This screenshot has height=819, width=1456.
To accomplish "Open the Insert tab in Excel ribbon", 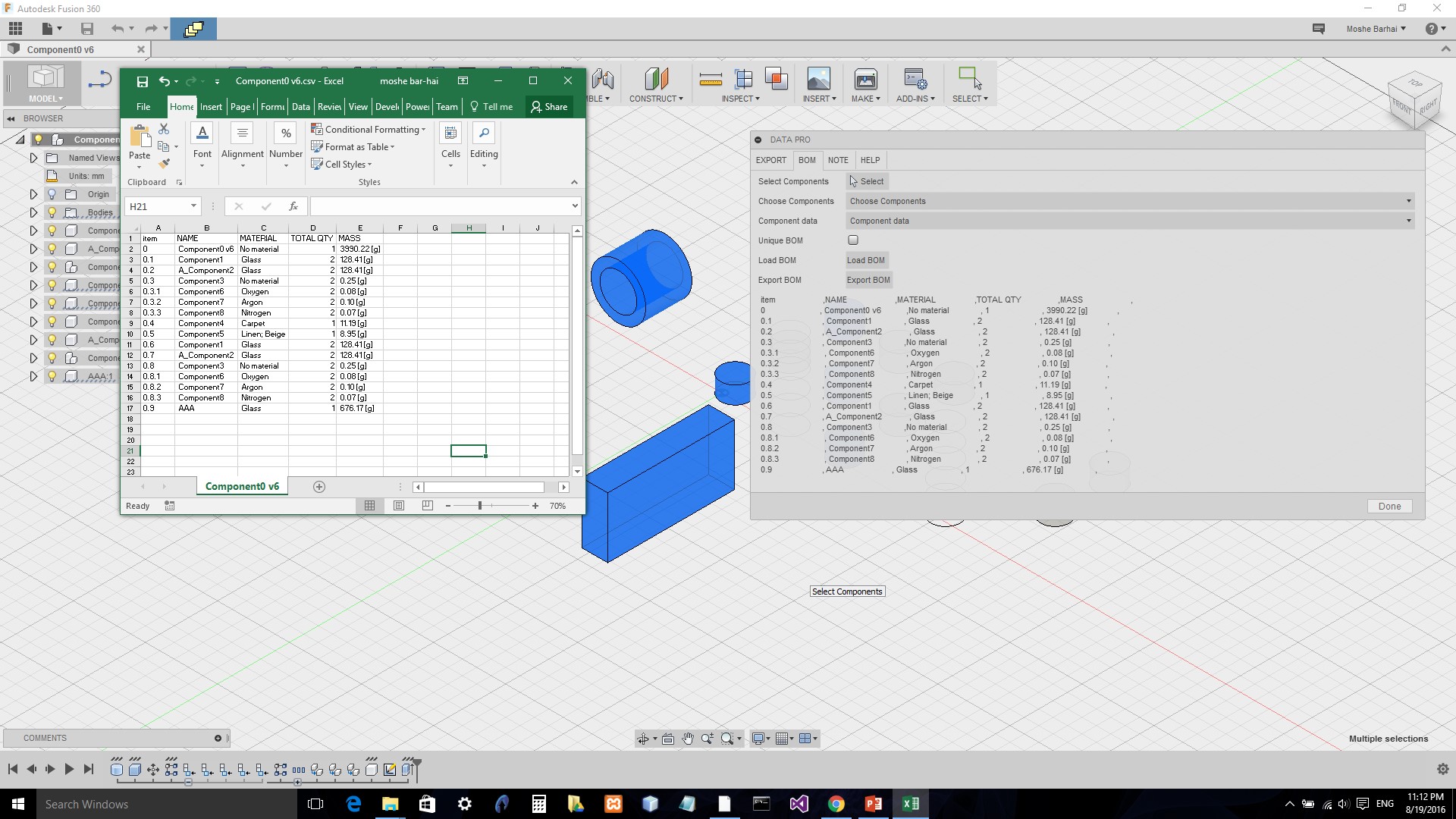I will pyautogui.click(x=211, y=107).
